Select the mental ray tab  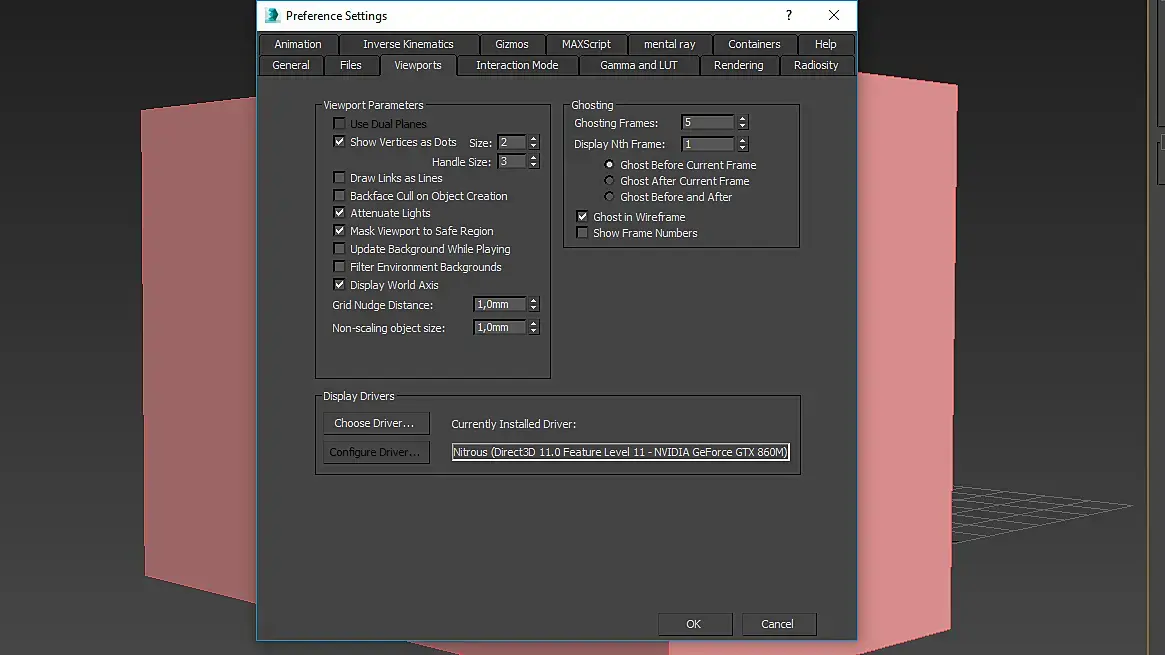point(669,44)
